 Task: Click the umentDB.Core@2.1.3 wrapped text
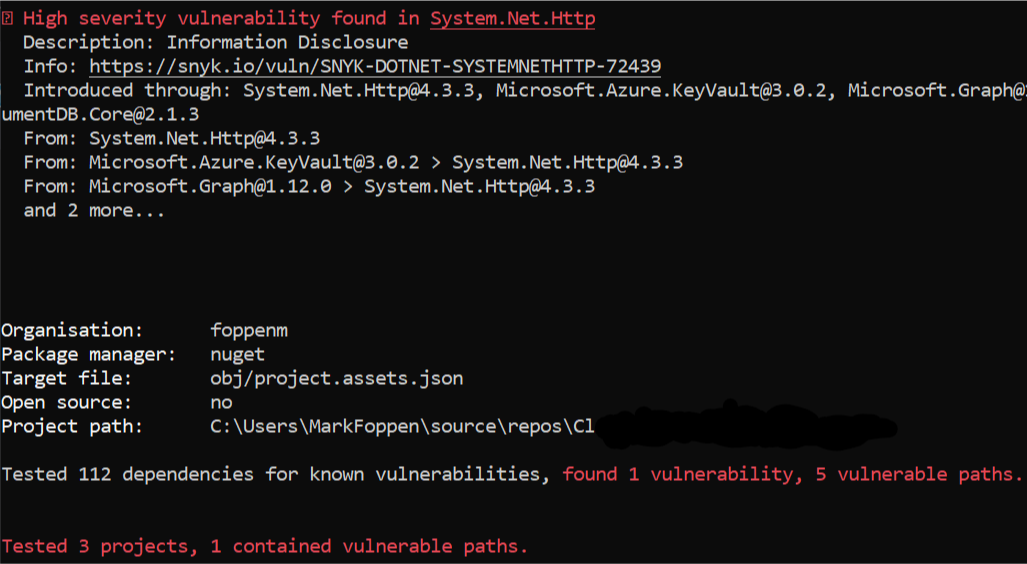click(100, 115)
